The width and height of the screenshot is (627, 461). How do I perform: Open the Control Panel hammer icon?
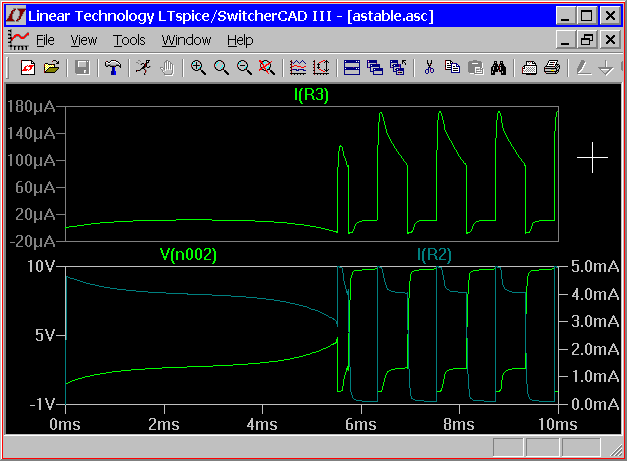point(113,68)
